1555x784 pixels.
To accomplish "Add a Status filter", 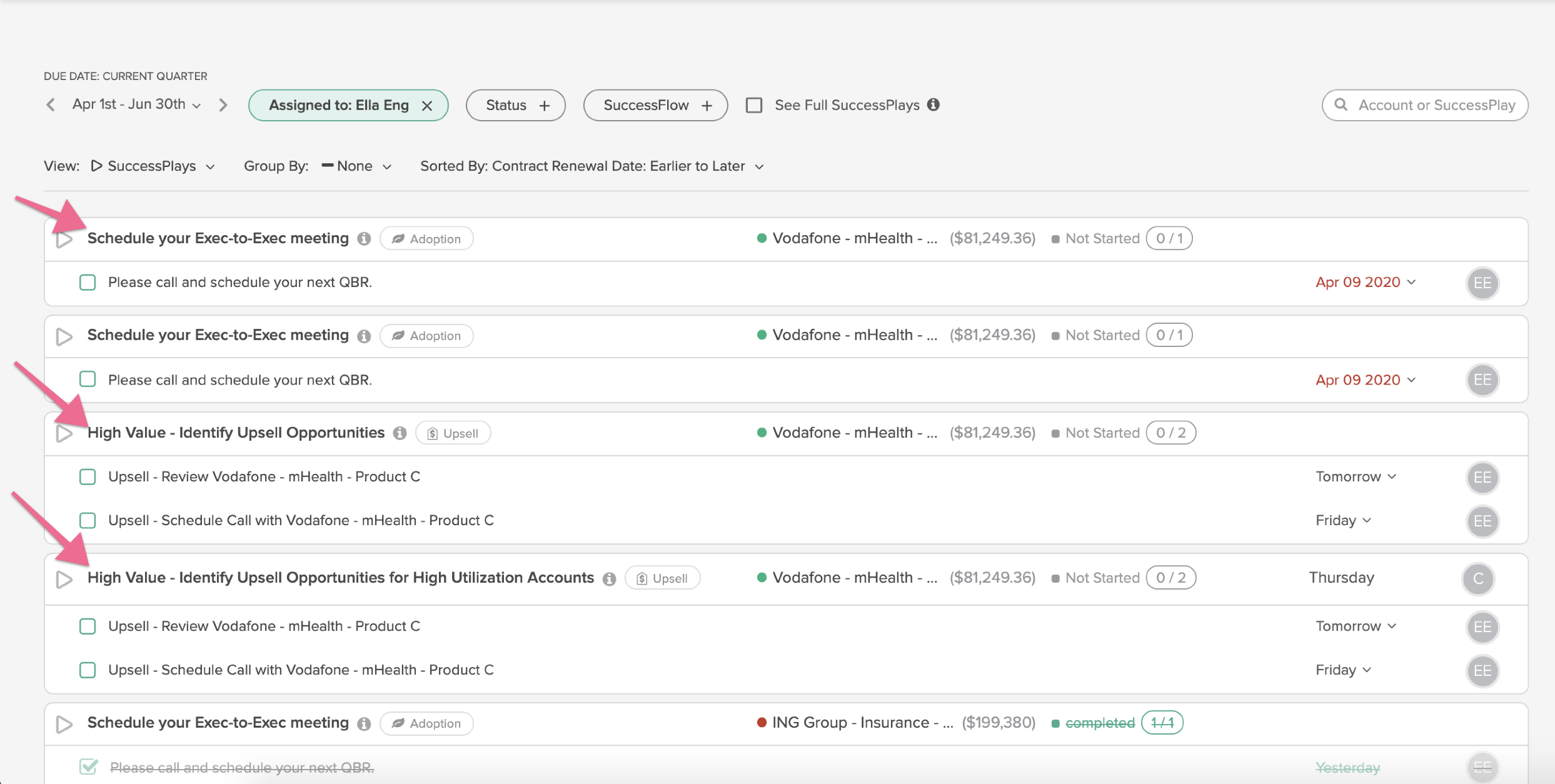I will tap(516, 105).
